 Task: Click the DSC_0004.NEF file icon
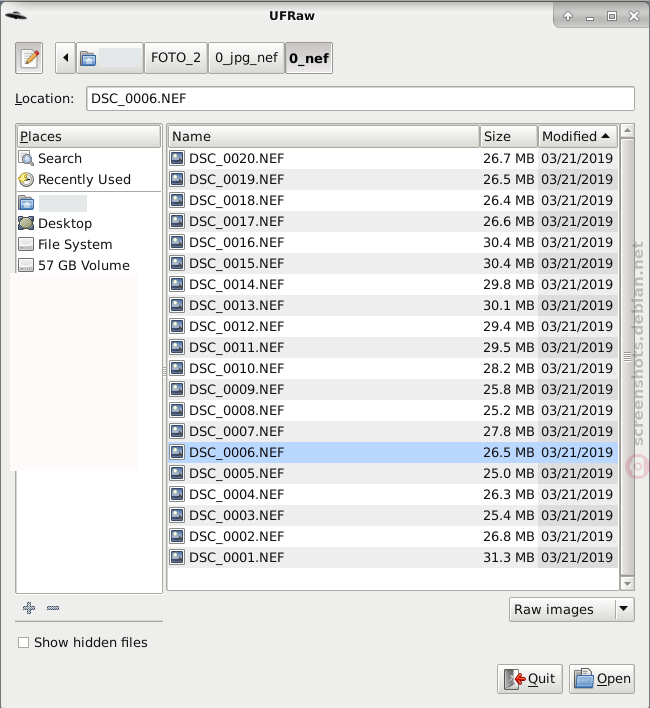coord(177,494)
